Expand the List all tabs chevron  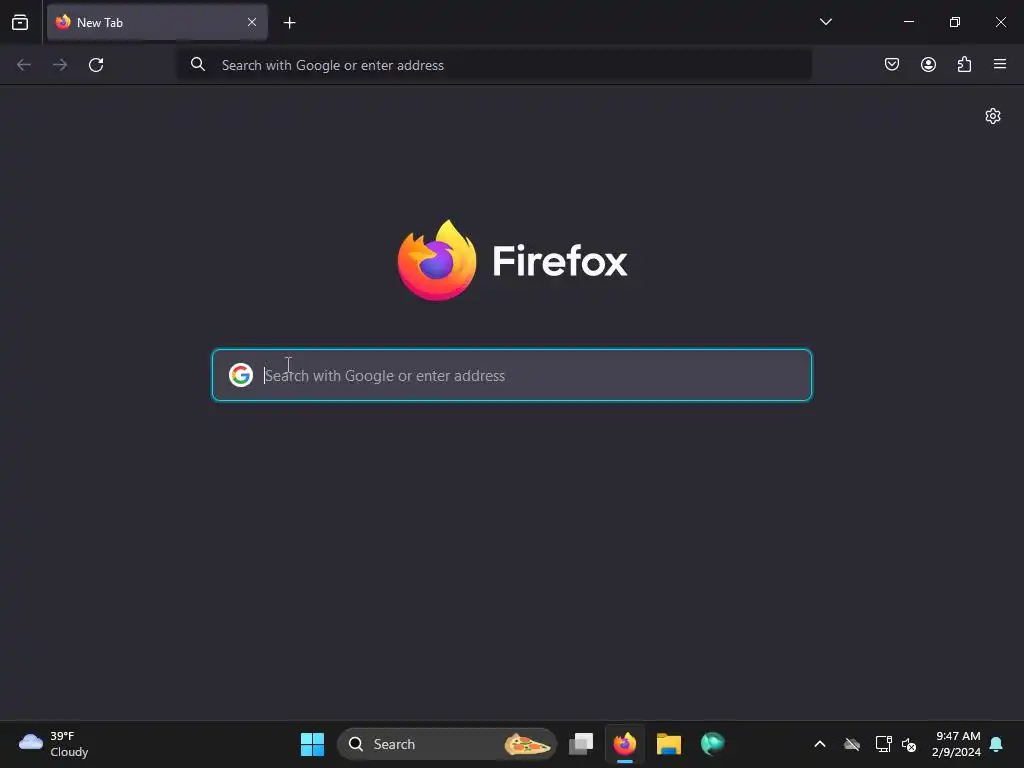pyautogui.click(x=825, y=22)
